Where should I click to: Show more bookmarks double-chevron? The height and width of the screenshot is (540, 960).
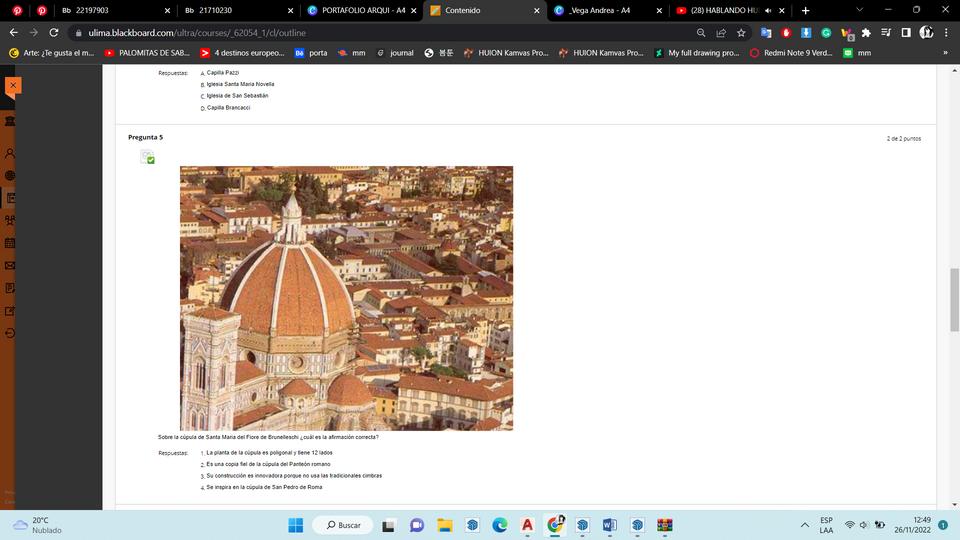(x=945, y=53)
